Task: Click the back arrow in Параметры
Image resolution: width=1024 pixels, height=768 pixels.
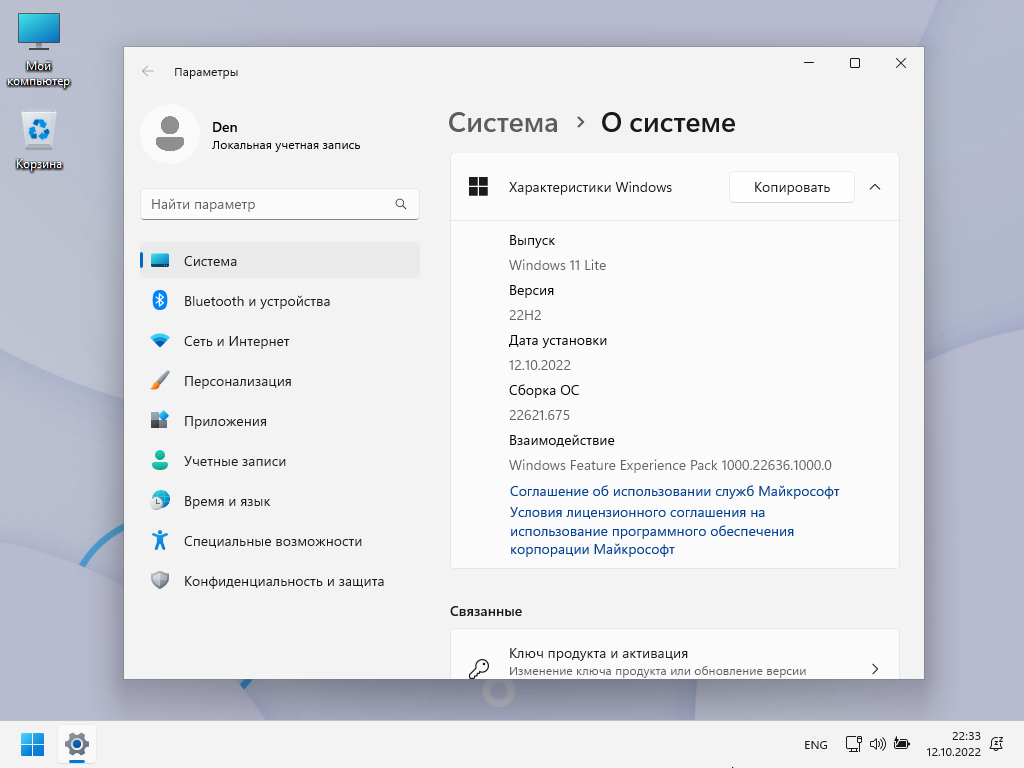Action: point(148,71)
